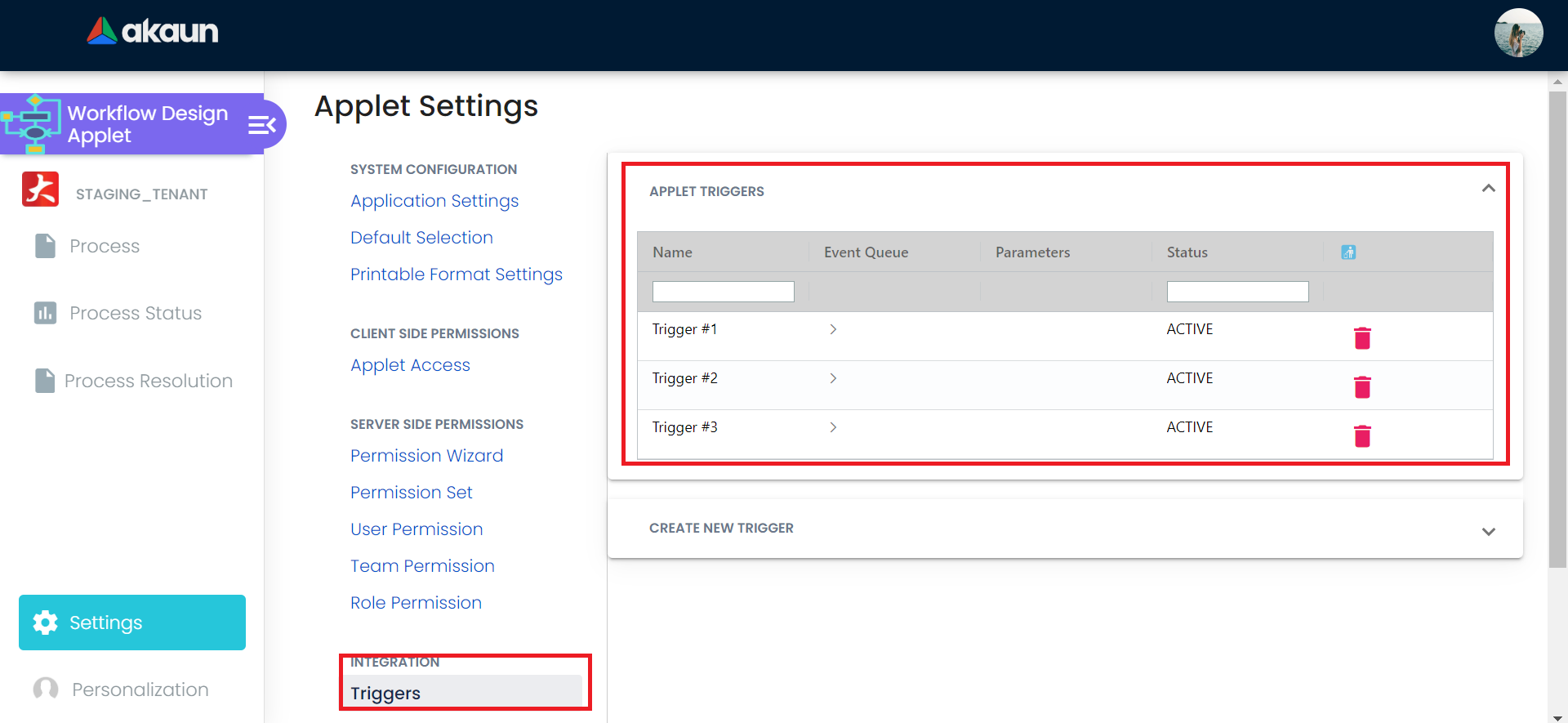Screen dimensions: 1568x723
Task: Click the Status filter input field
Action: pyautogui.click(x=1237, y=292)
